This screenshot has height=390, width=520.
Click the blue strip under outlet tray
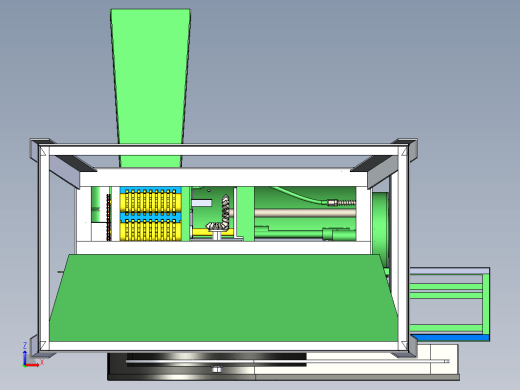[x=449, y=338]
